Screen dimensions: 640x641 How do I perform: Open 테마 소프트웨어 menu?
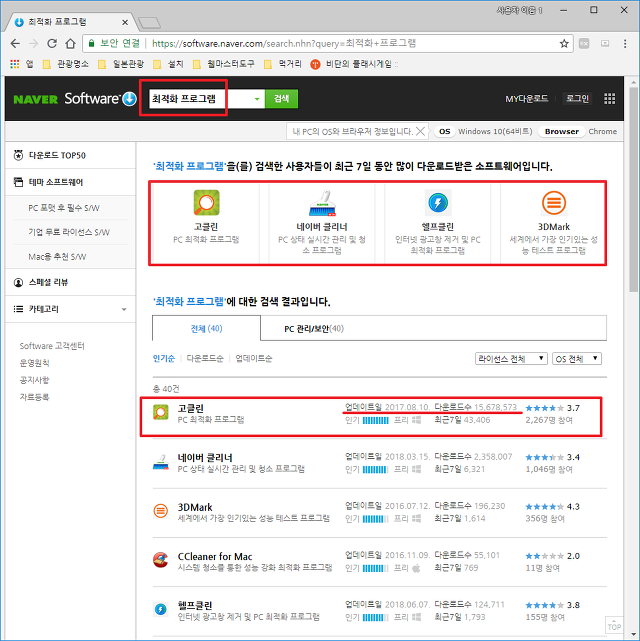pyautogui.click(x=70, y=182)
